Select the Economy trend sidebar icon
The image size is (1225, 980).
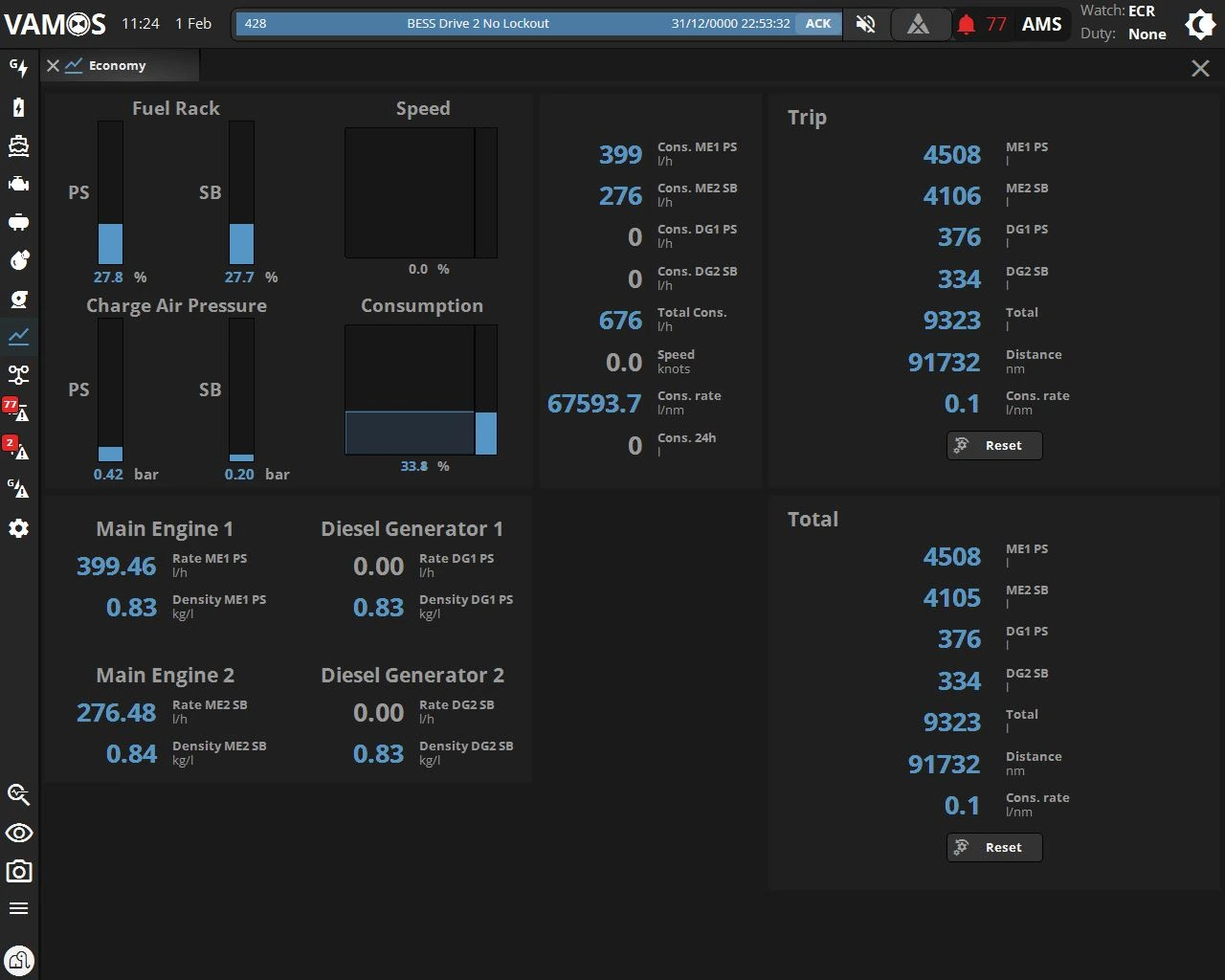[18, 337]
